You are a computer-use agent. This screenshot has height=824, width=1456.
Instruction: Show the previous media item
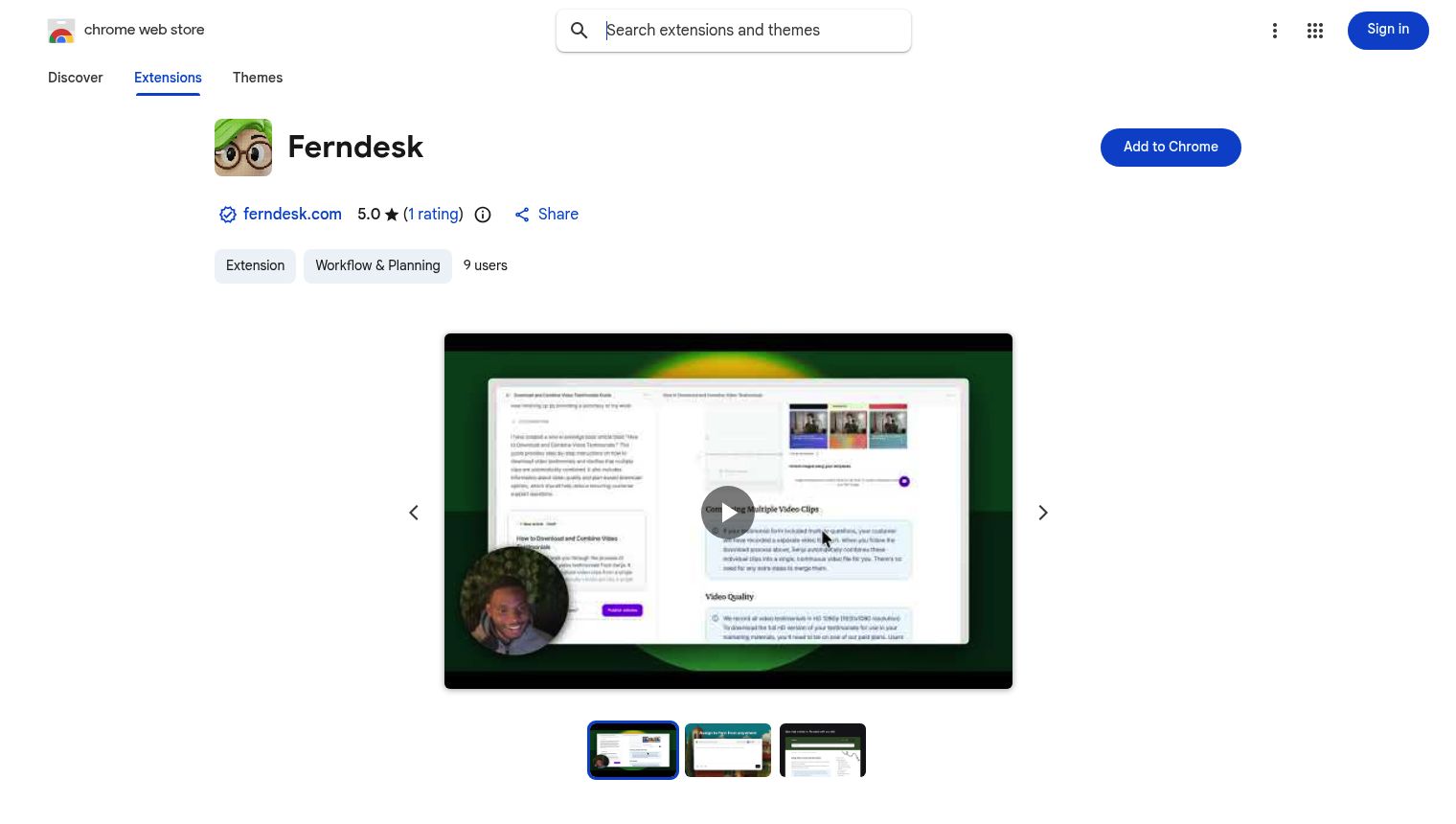click(413, 512)
